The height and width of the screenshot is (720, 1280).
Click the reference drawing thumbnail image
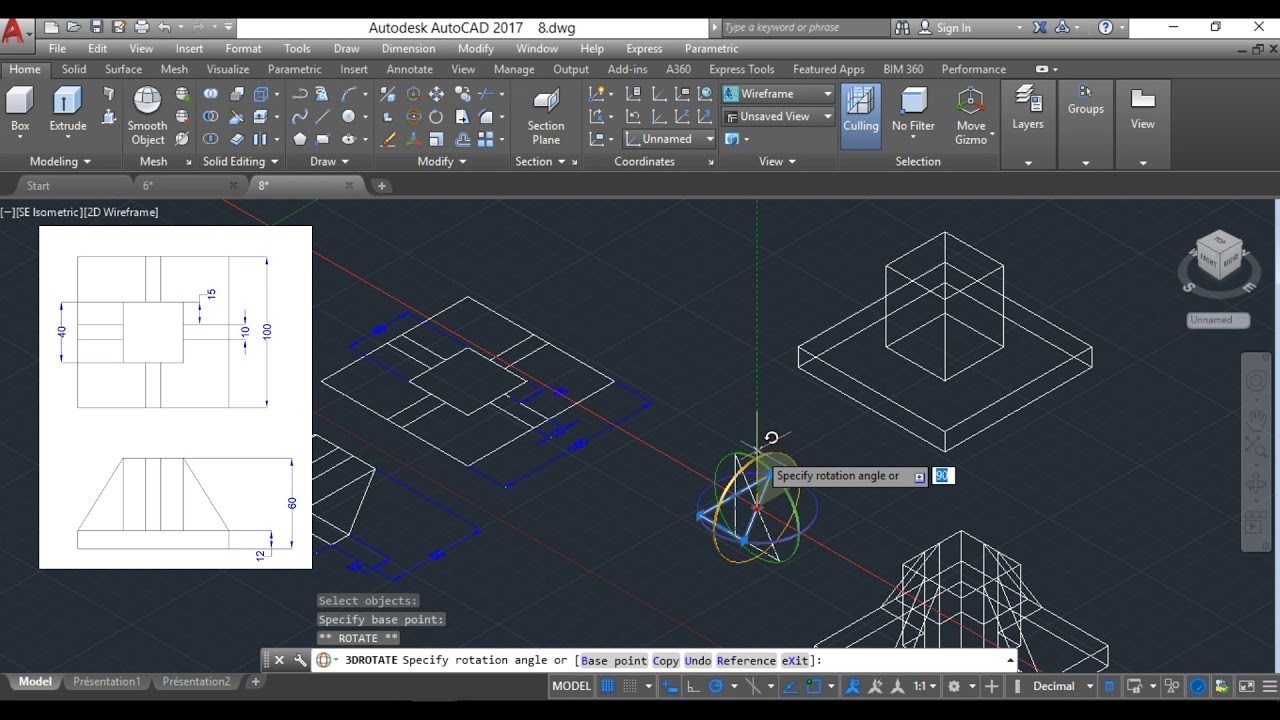click(x=175, y=397)
